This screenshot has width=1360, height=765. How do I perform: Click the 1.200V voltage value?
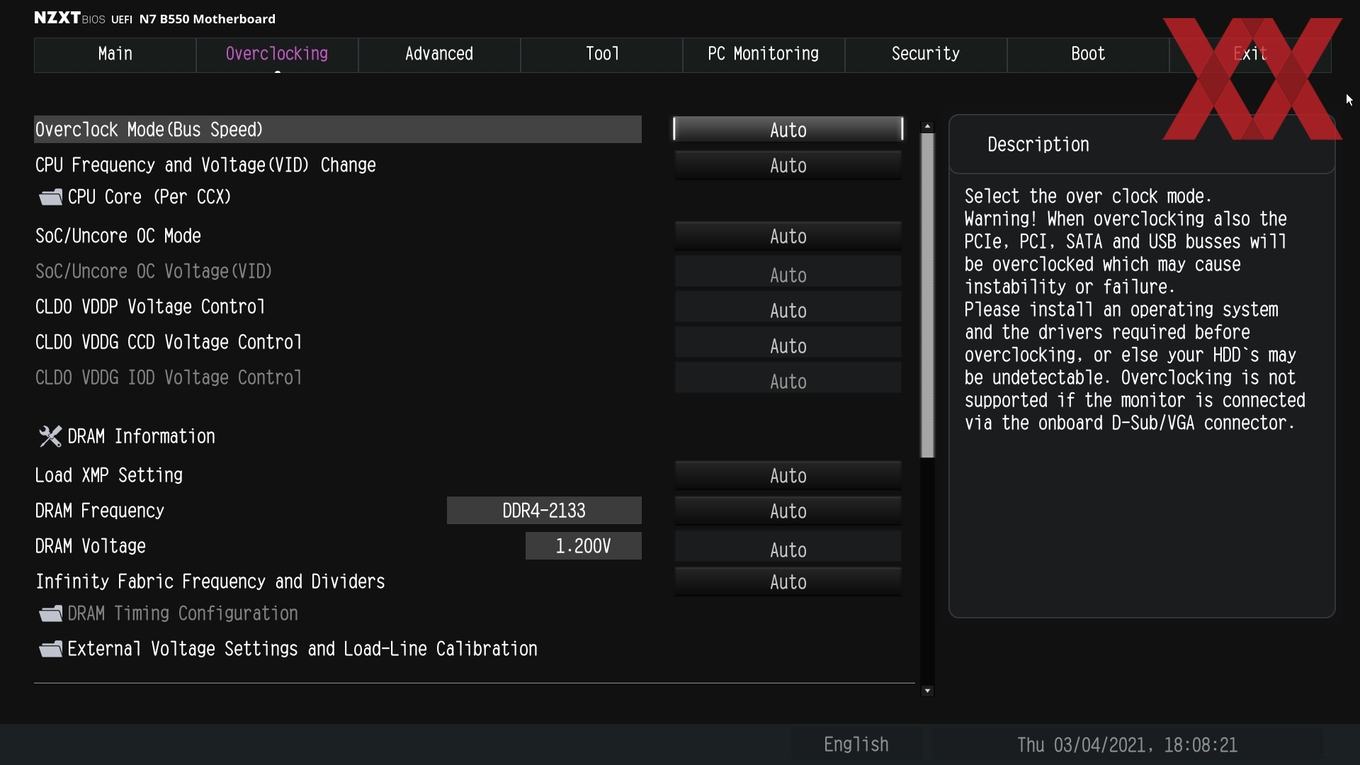coord(583,546)
